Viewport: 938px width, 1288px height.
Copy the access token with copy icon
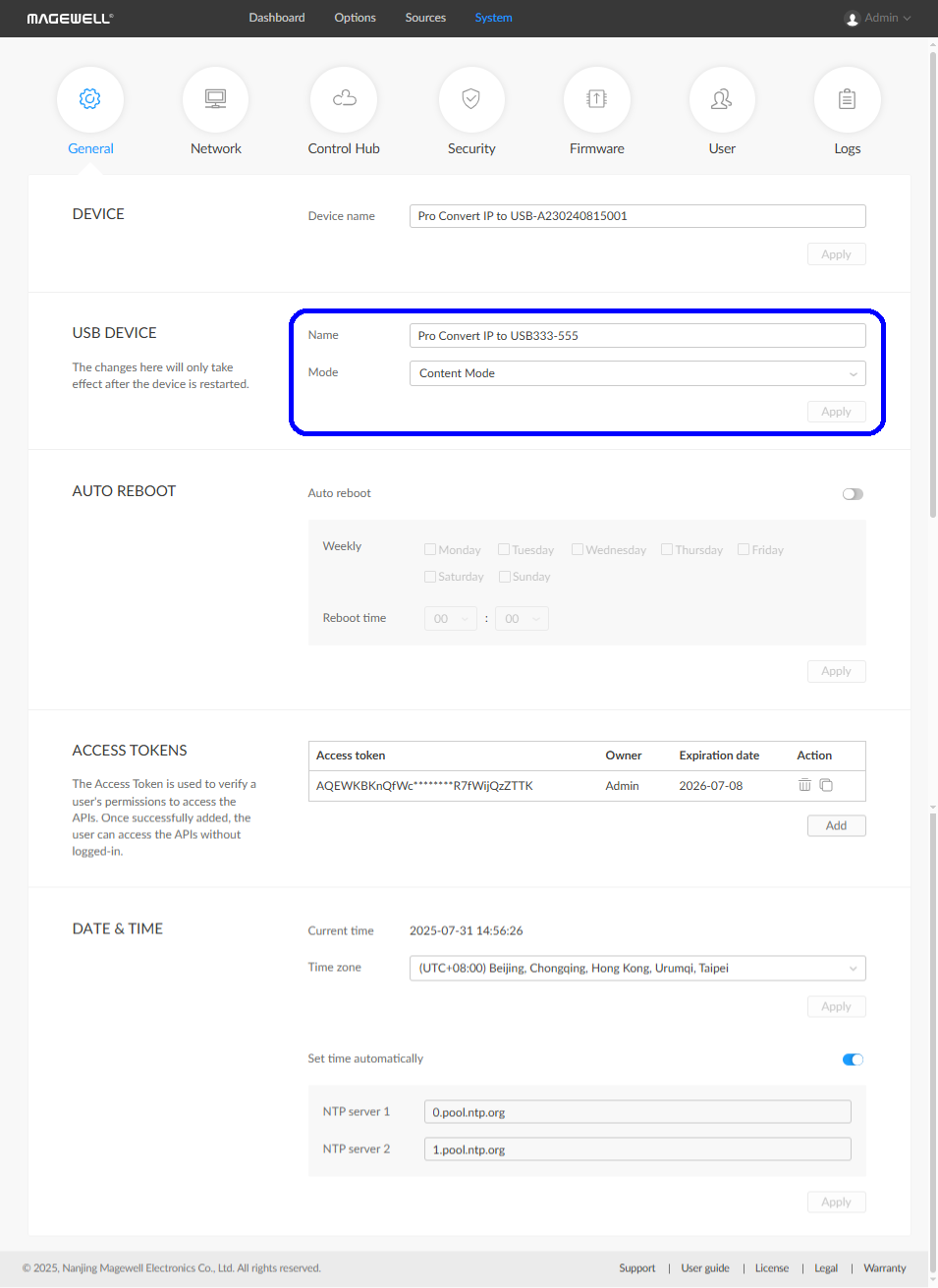(826, 785)
